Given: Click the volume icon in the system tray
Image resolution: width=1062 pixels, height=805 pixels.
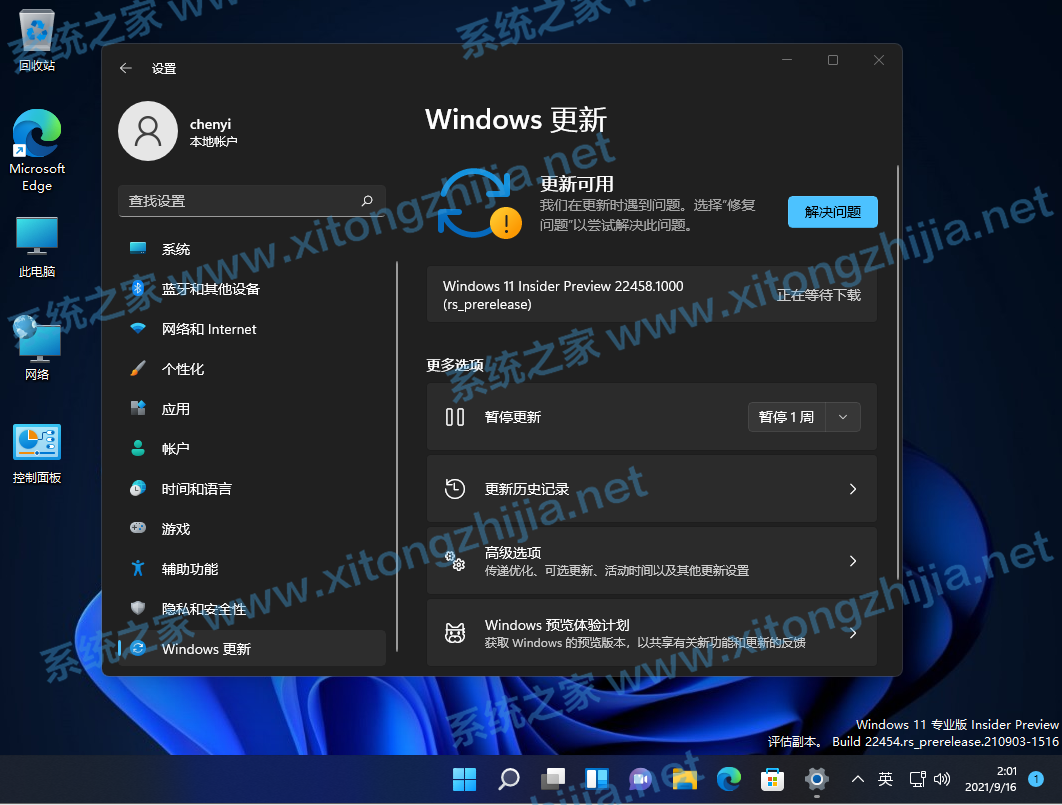Looking at the screenshot, I should click(x=941, y=779).
